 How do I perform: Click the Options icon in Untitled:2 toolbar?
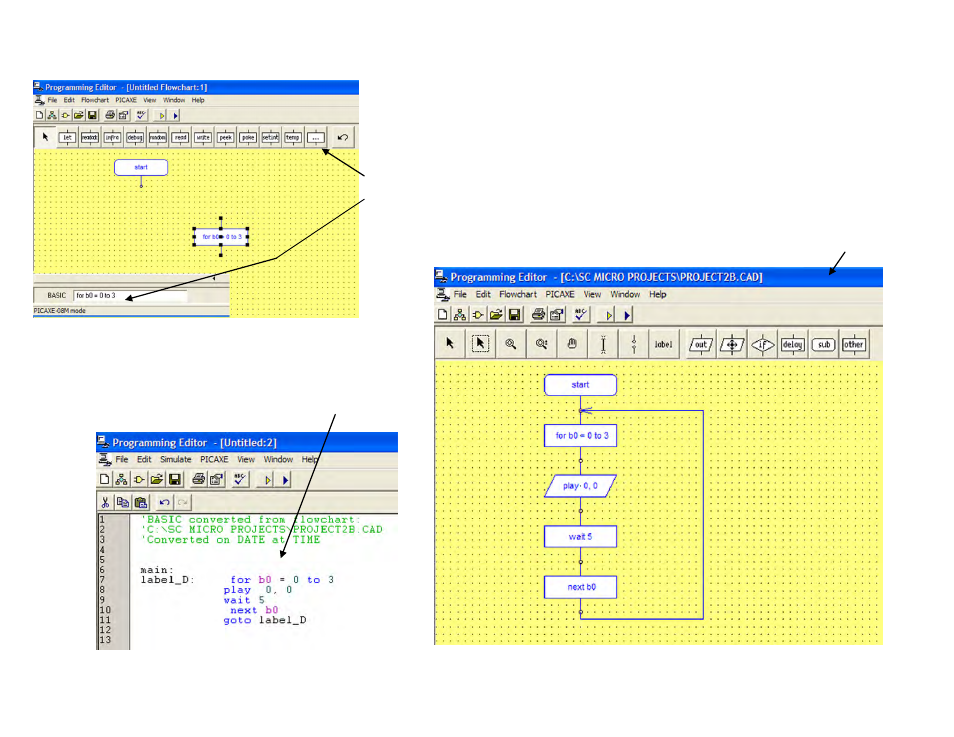point(216,480)
